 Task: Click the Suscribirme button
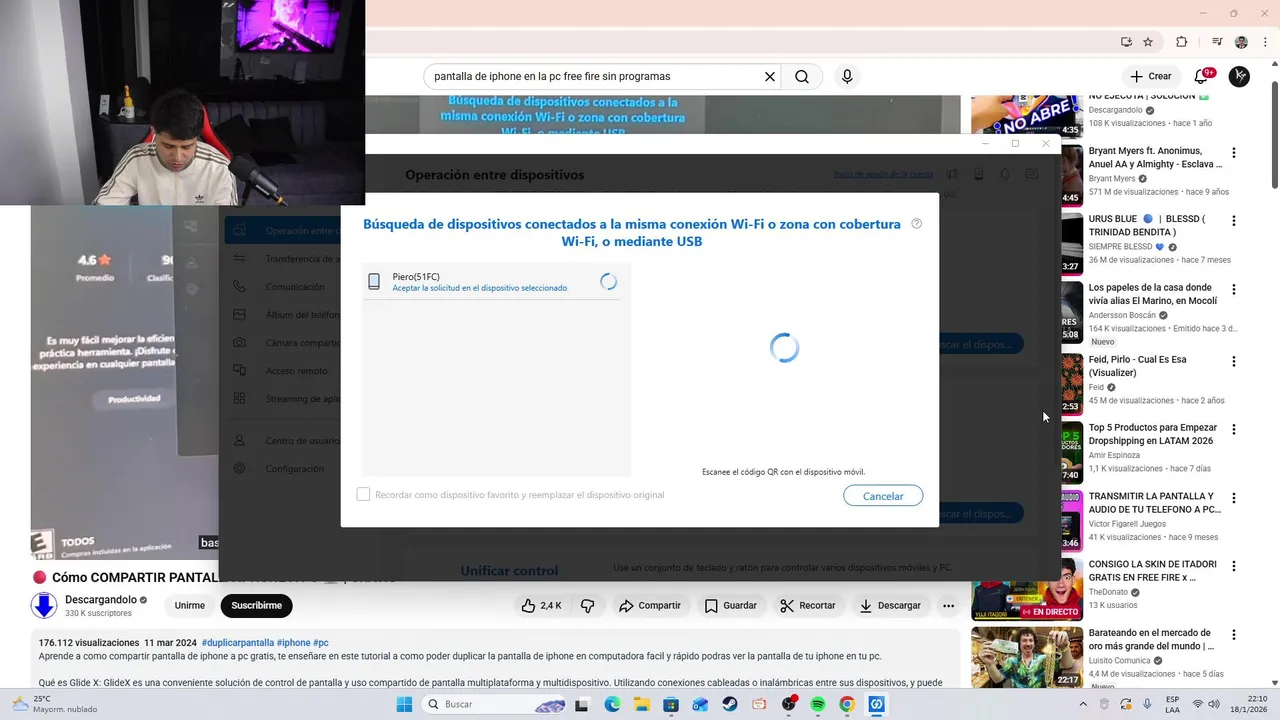[x=256, y=605]
